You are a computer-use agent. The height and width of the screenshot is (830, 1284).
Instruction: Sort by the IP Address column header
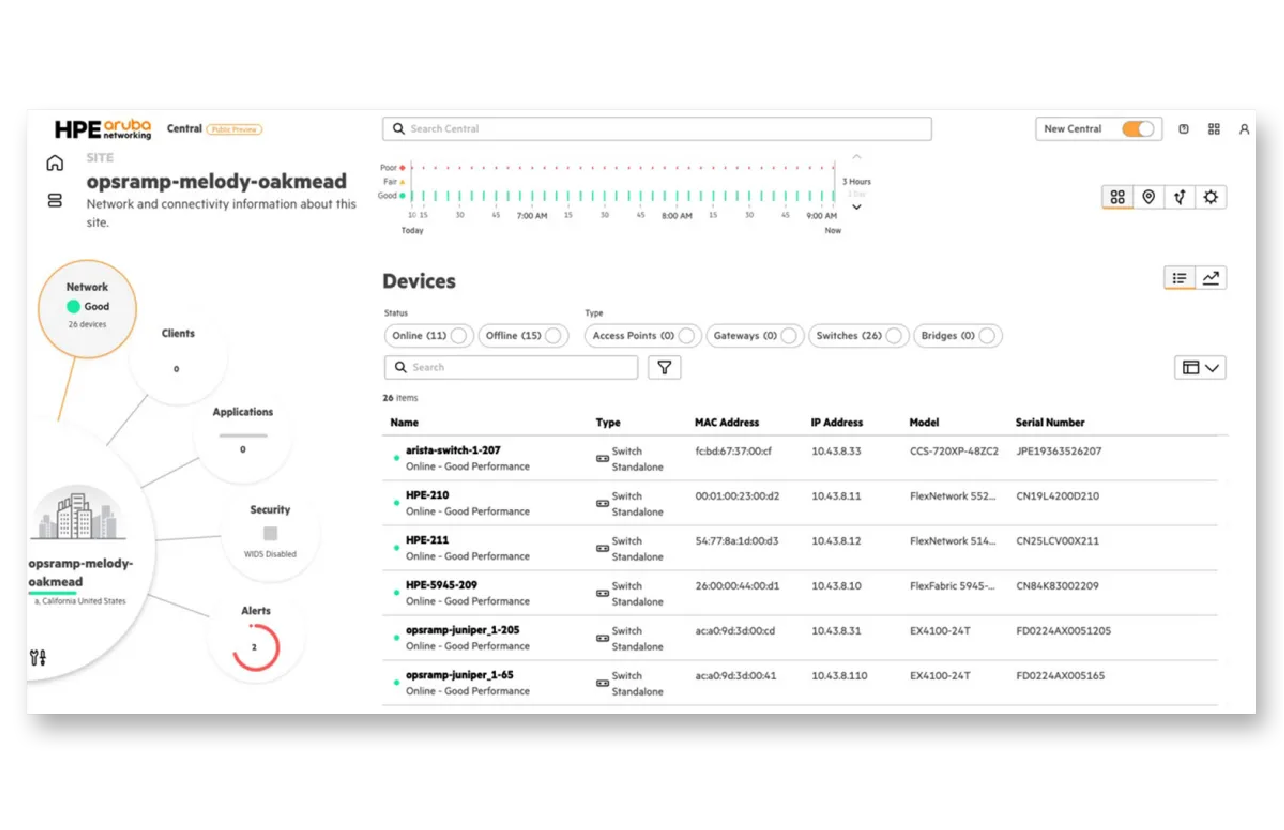(x=837, y=422)
